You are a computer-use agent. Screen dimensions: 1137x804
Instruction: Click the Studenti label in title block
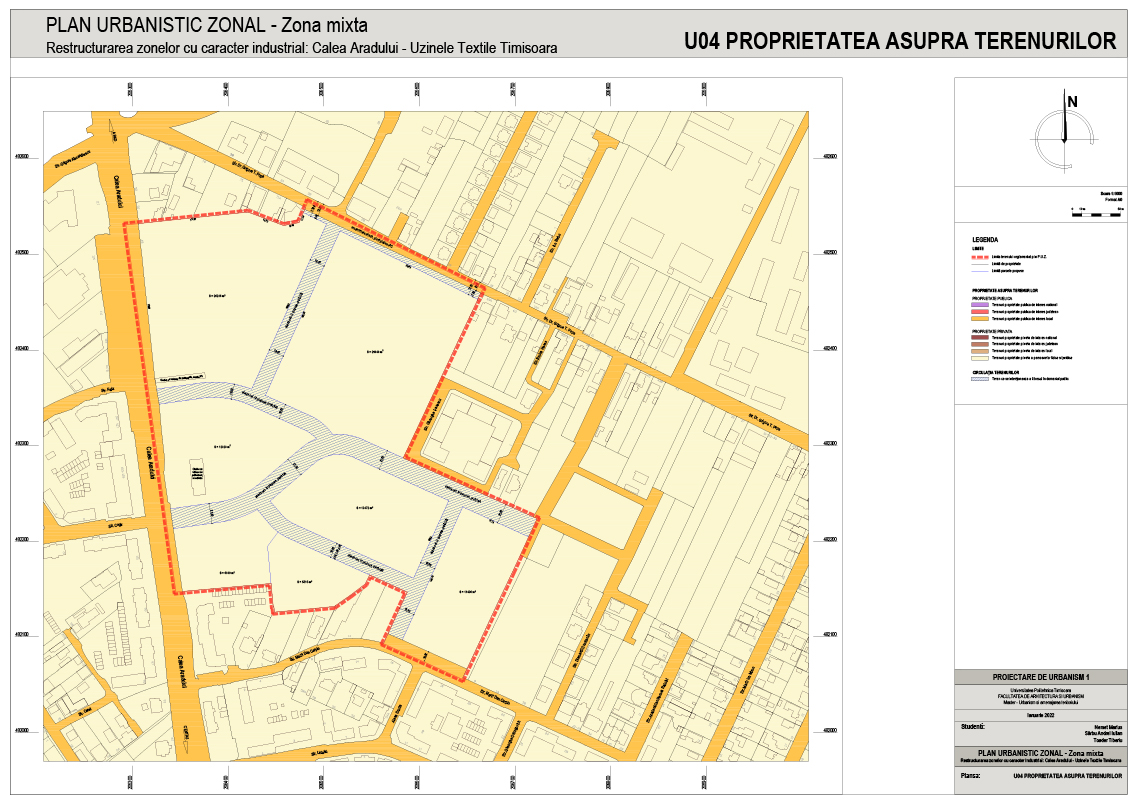point(973,726)
